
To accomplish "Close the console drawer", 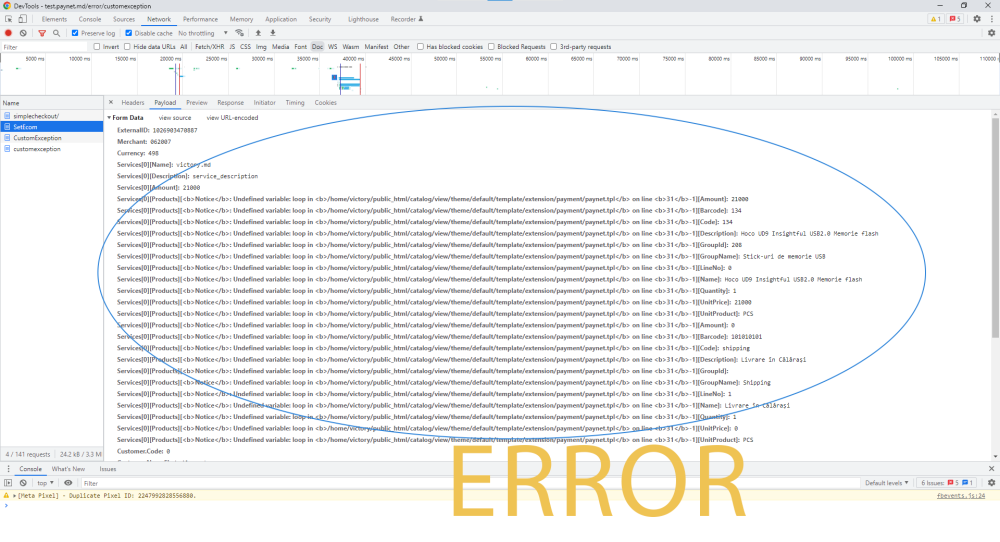I will (991, 469).
